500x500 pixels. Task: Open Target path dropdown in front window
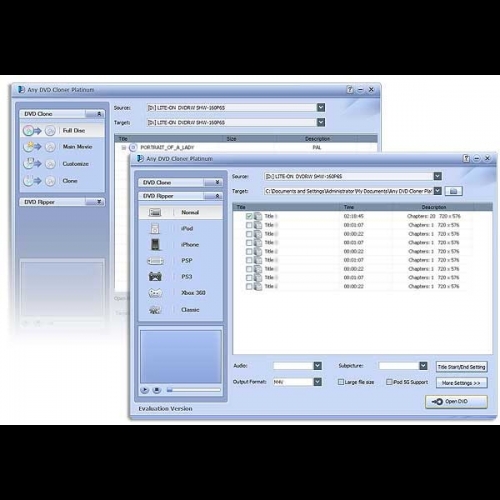tap(438, 191)
